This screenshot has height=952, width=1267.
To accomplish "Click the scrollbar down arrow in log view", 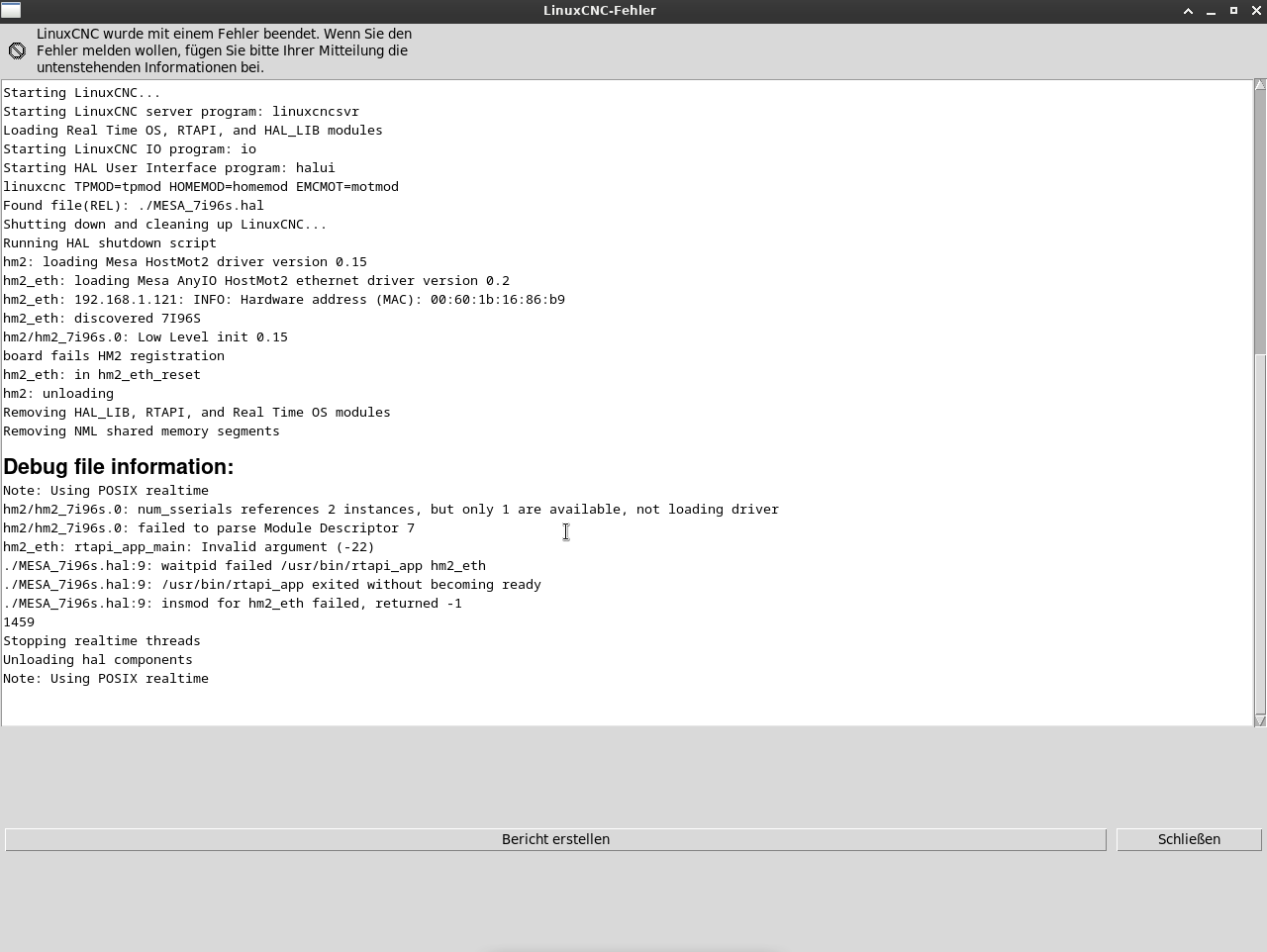I will pyautogui.click(x=1260, y=720).
